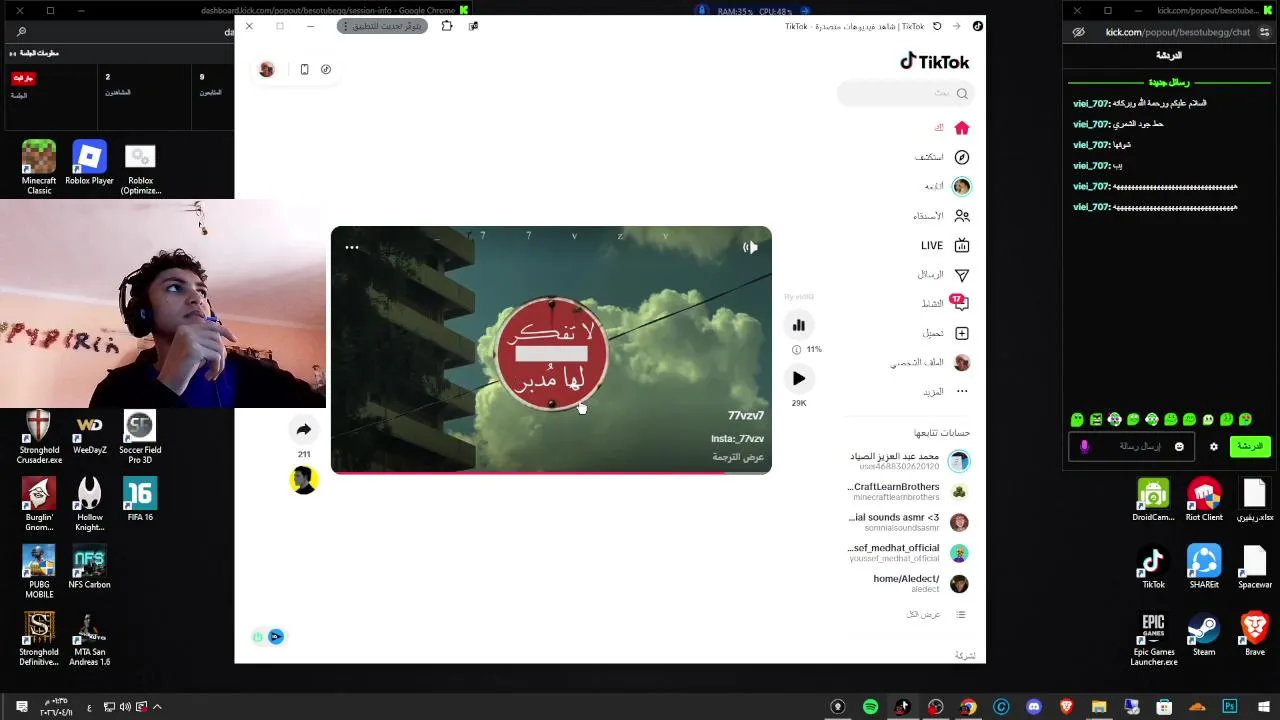The width and height of the screenshot is (1280, 720).
Task: Click extensions puzzle icon in title bar
Action: click(447, 26)
